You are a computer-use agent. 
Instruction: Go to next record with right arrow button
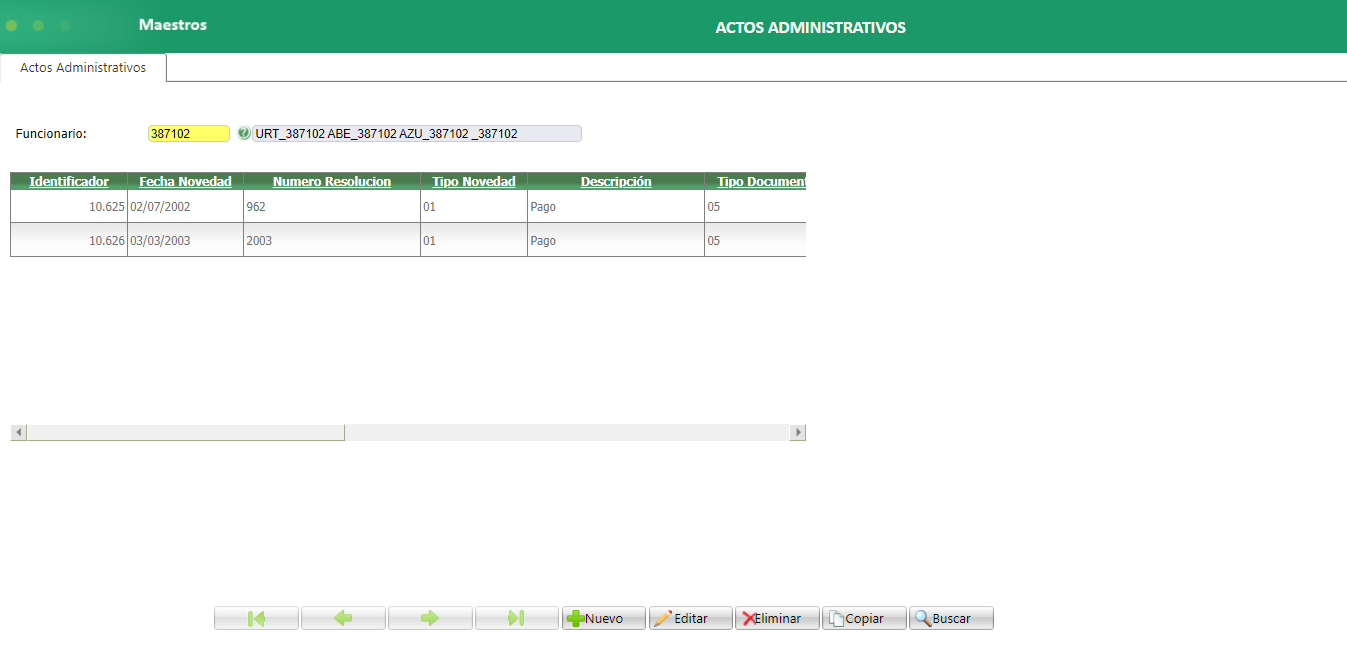tap(430, 619)
